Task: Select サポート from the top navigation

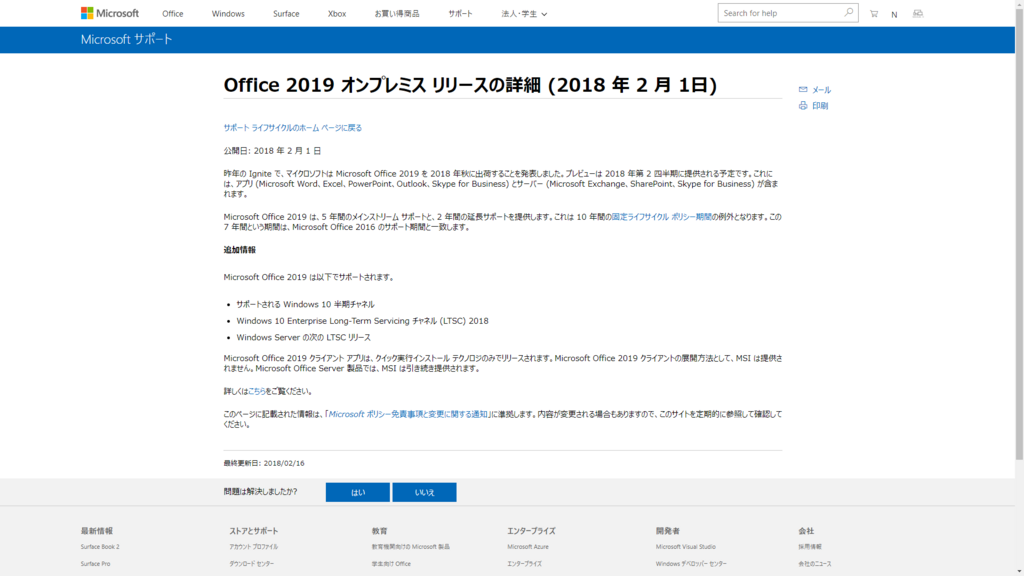Action: pyautogui.click(x=459, y=14)
